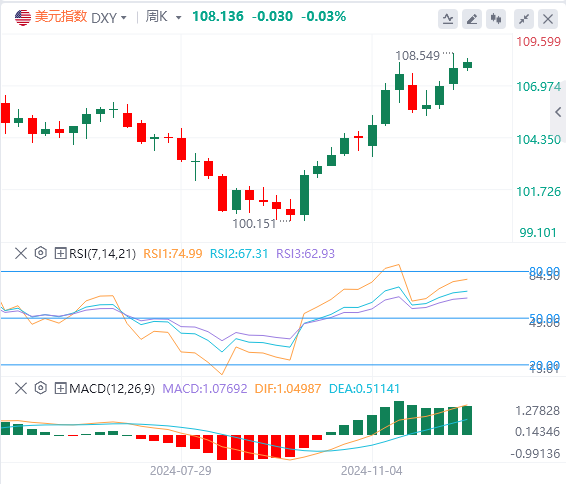Click the latest weekly candlestick

click(x=467, y=65)
